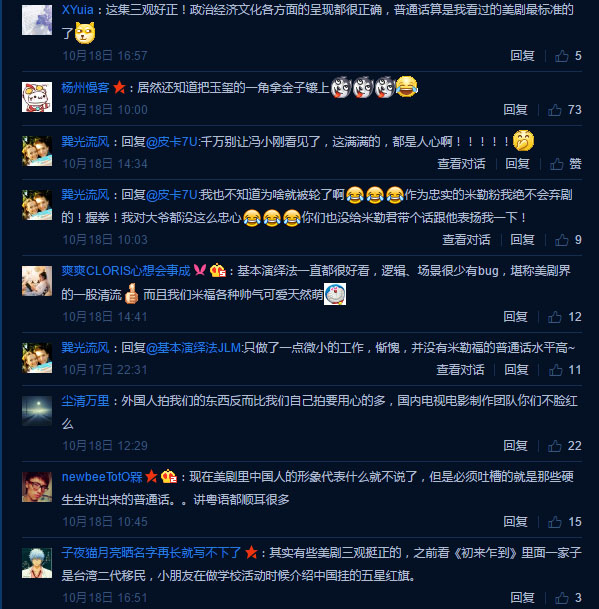Click the red star badge next to 杨州慢客
The image size is (599, 609).
coord(119,87)
